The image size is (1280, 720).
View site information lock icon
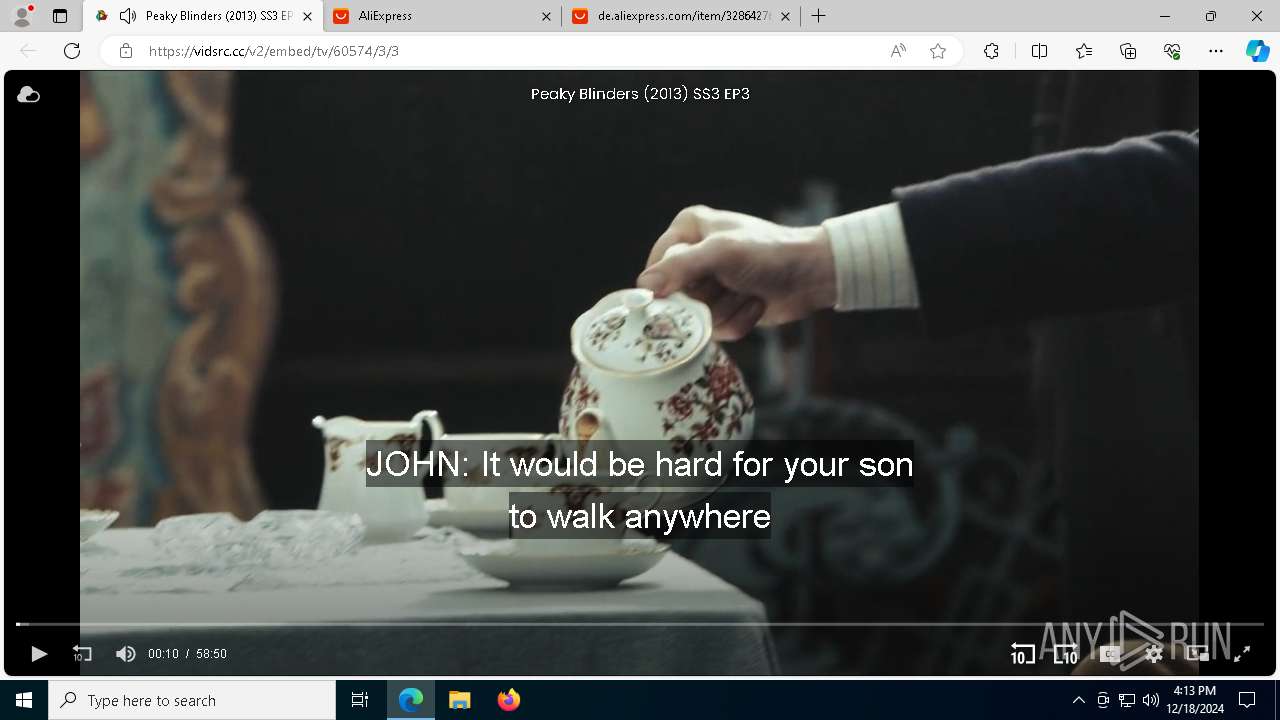(125, 51)
